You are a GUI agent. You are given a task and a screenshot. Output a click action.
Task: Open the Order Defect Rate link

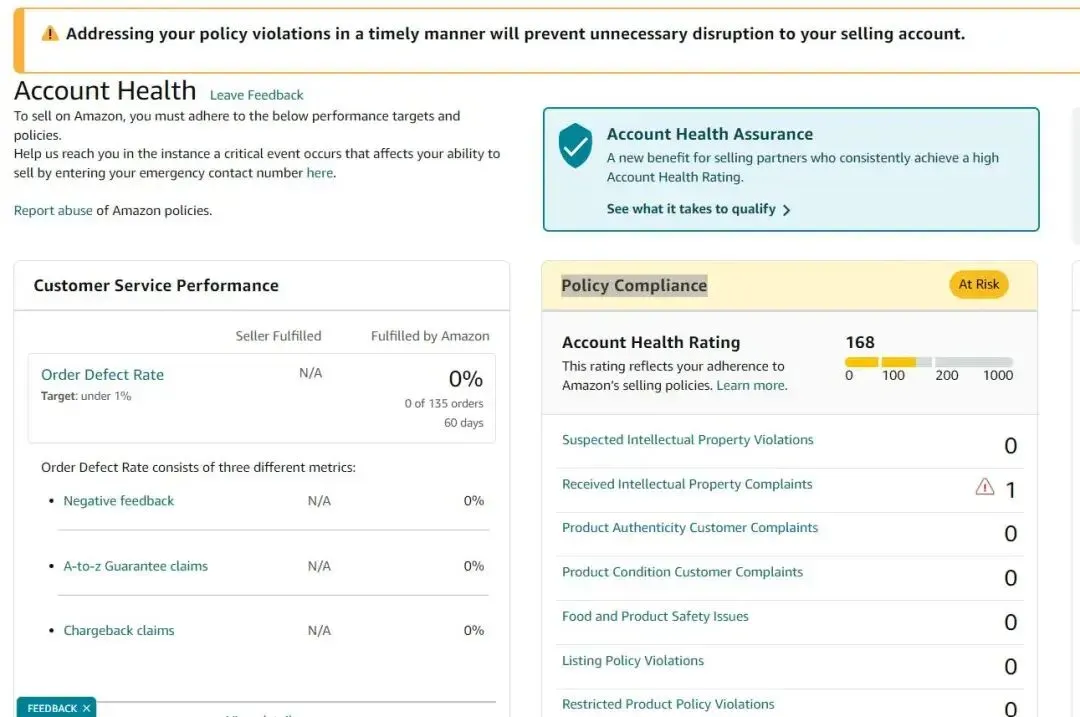click(x=103, y=375)
